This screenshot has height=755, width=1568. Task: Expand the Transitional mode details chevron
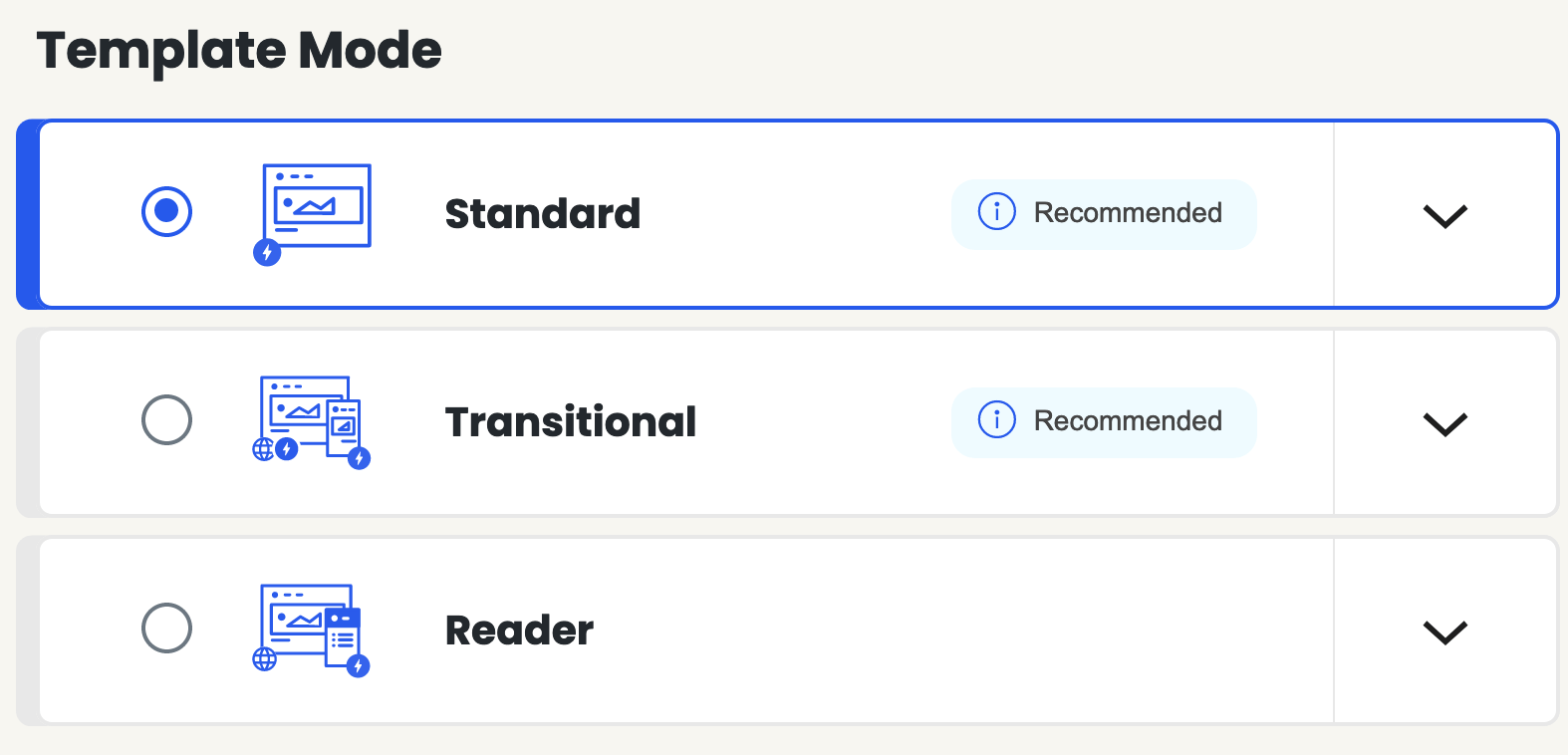click(1444, 423)
